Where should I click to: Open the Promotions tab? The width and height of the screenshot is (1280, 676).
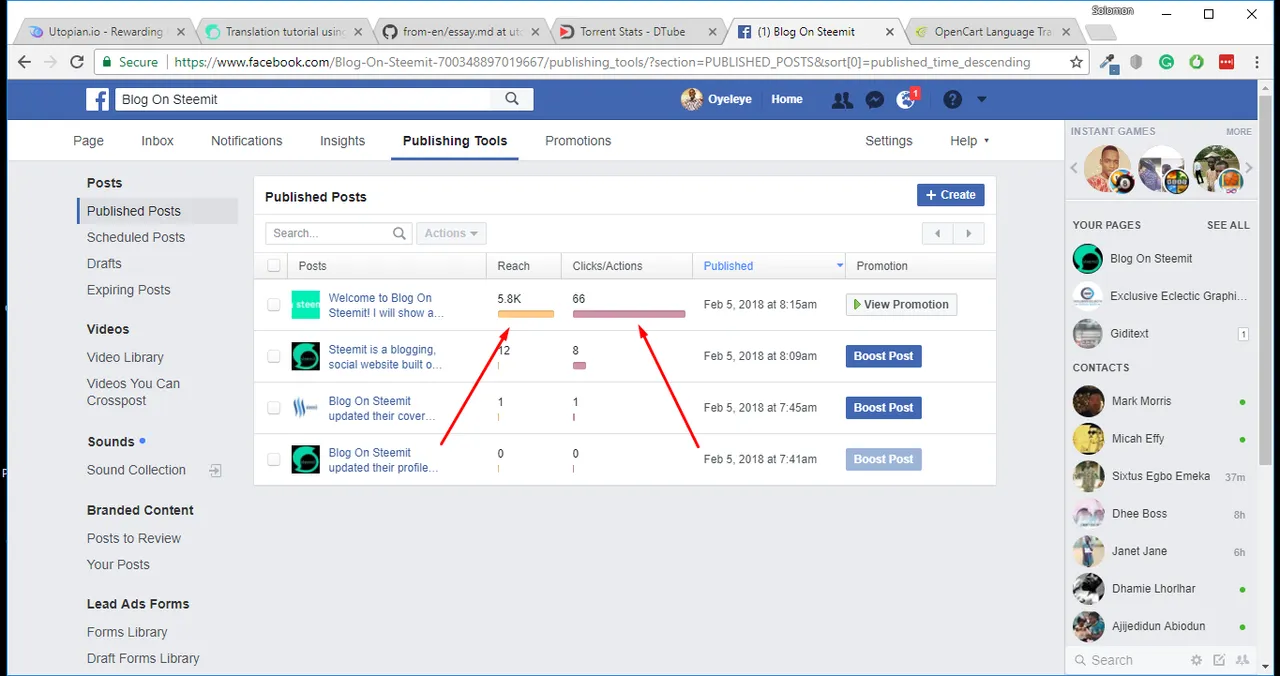(578, 141)
